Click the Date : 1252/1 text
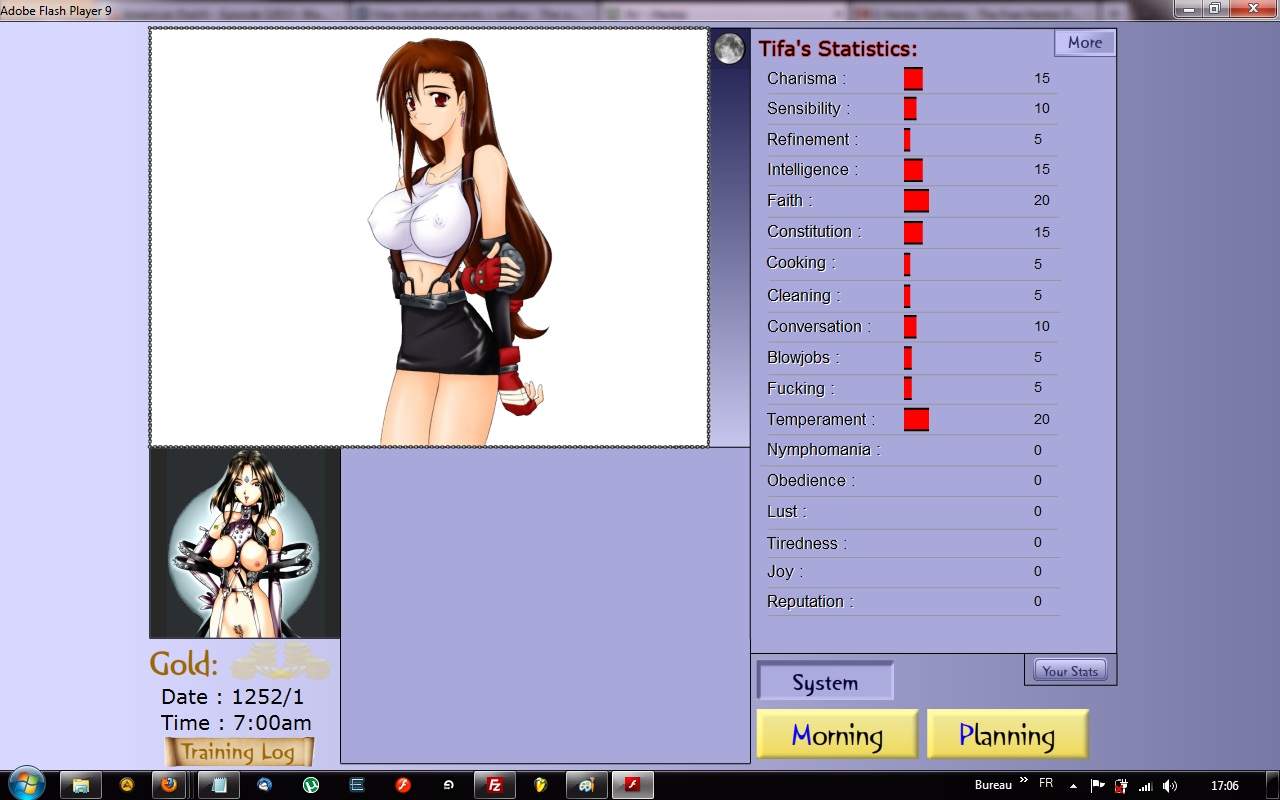This screenshot has width=1280, height=800. pyautogui.click(x=232, y=697)
